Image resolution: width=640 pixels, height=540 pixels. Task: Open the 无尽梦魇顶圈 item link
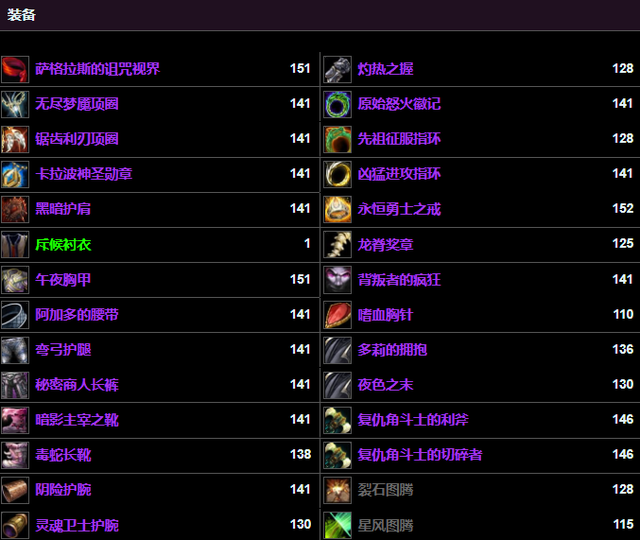[x=77, y=104]
